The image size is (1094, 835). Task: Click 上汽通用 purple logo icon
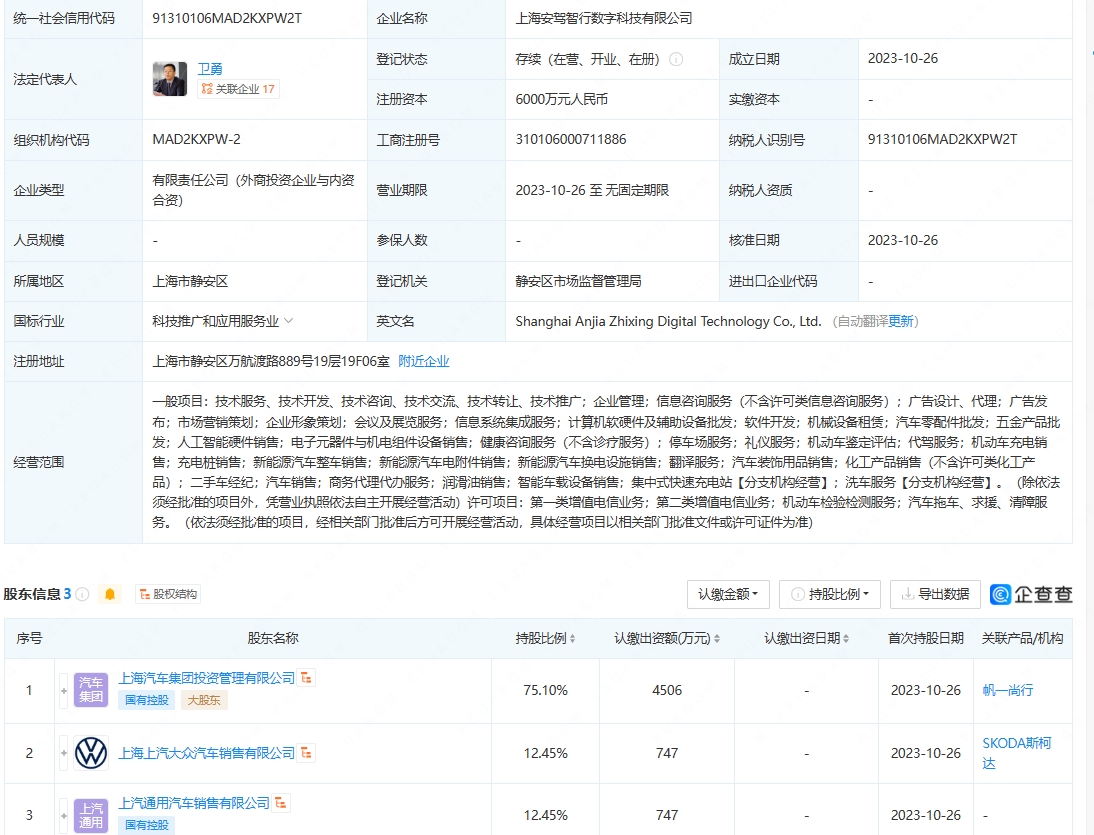[91, 815]
